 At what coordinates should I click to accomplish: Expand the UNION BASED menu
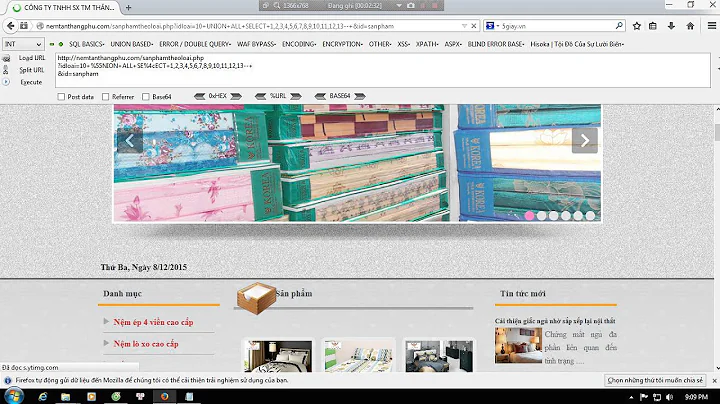click(130, 44)
